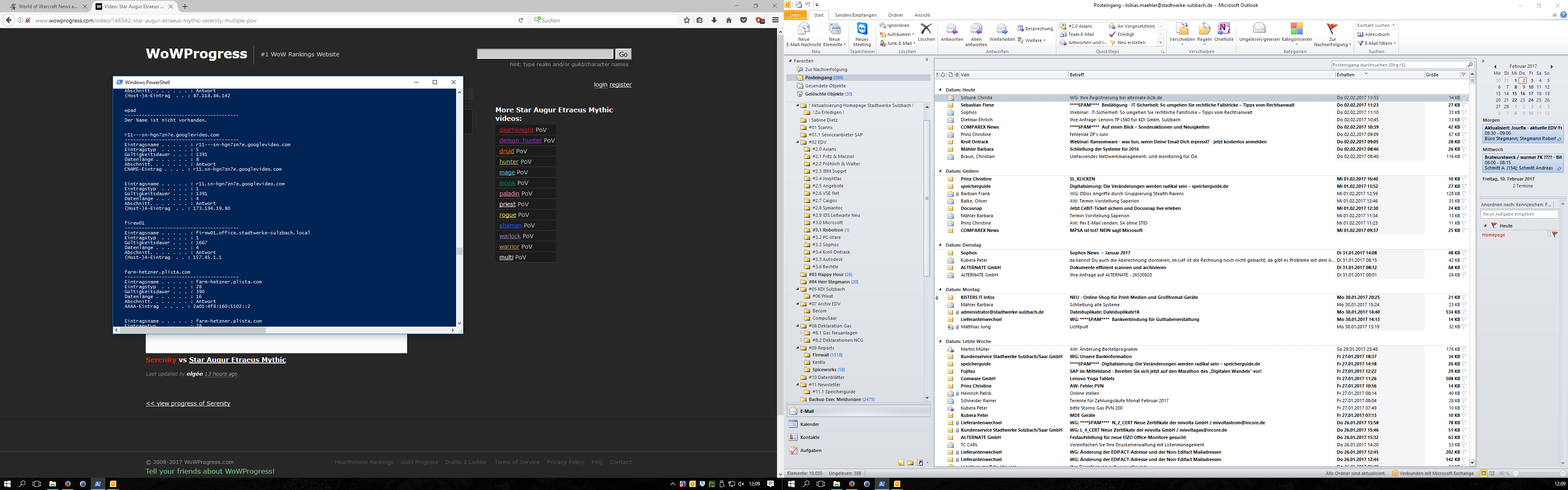Viewport: 1568px width, 490px height.
Task: Start a TeamViewer Neues Meeting
Action: coord(862,34)
